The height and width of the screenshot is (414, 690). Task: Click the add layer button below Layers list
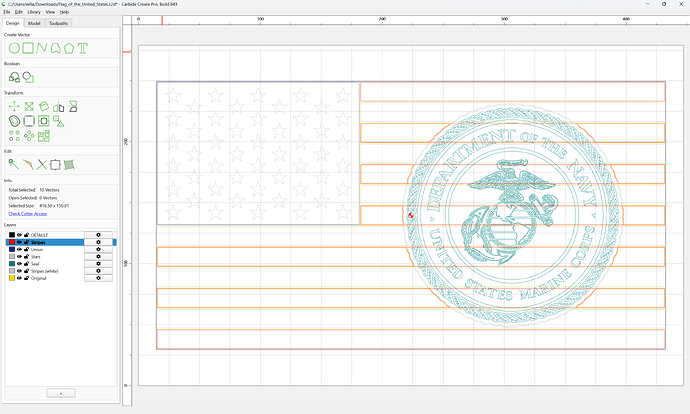[x=61, y=393]
